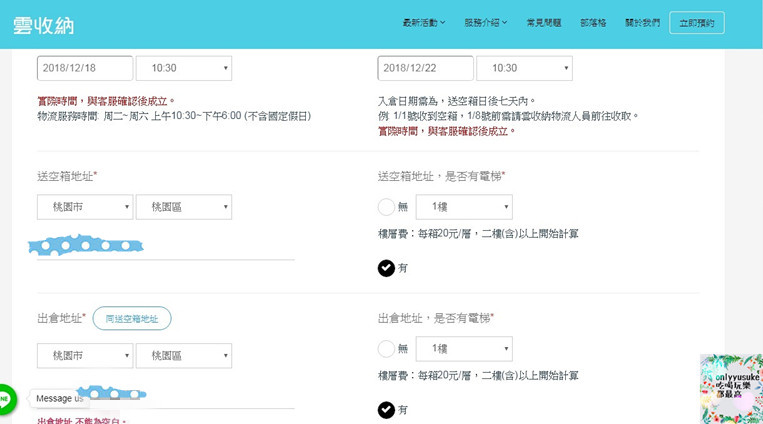Open the LINE chat icon

tap(6, 399)
